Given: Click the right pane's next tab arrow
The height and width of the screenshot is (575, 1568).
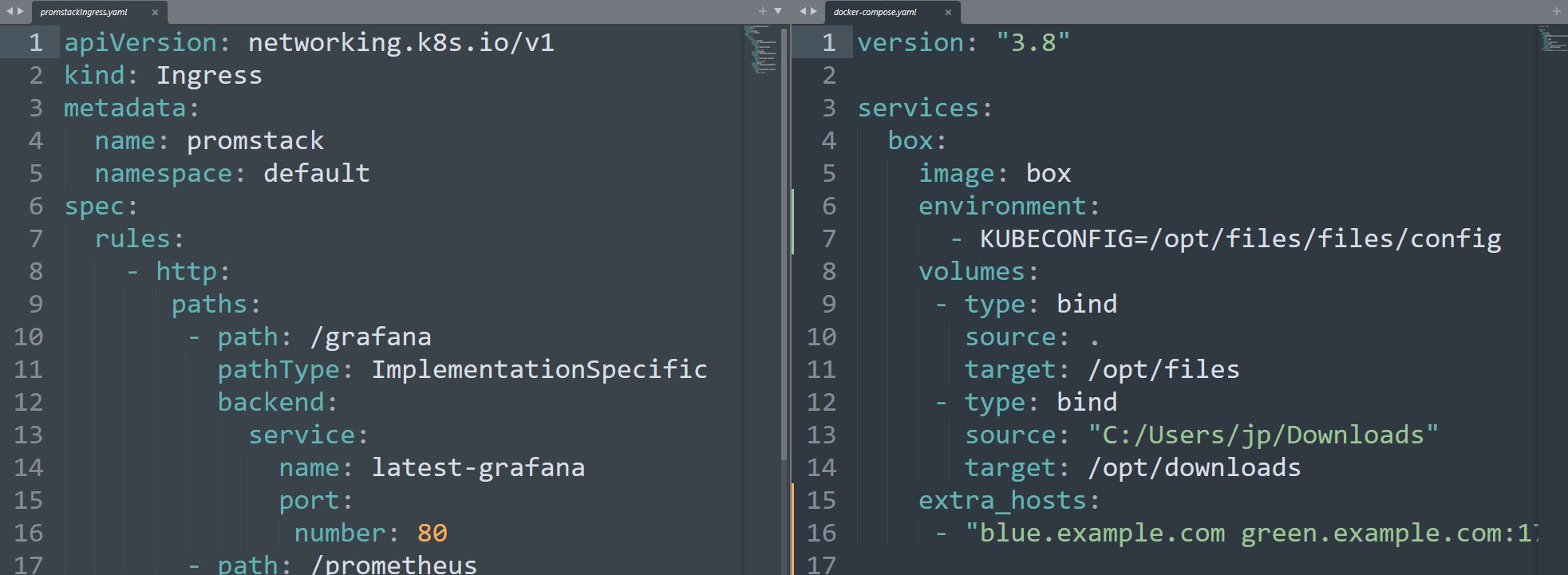Looking at the screenshot, I should pyautogui.click(x=813, y=11).
